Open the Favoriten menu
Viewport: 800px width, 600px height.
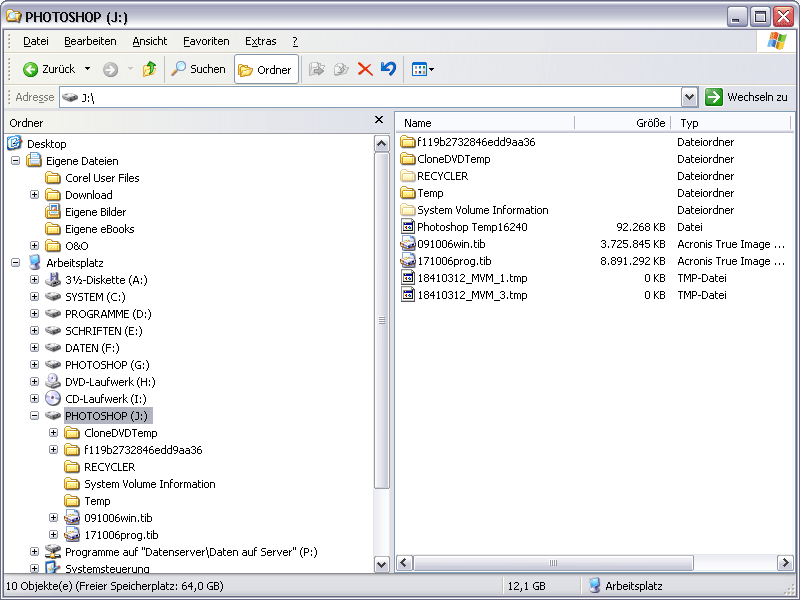206,41
